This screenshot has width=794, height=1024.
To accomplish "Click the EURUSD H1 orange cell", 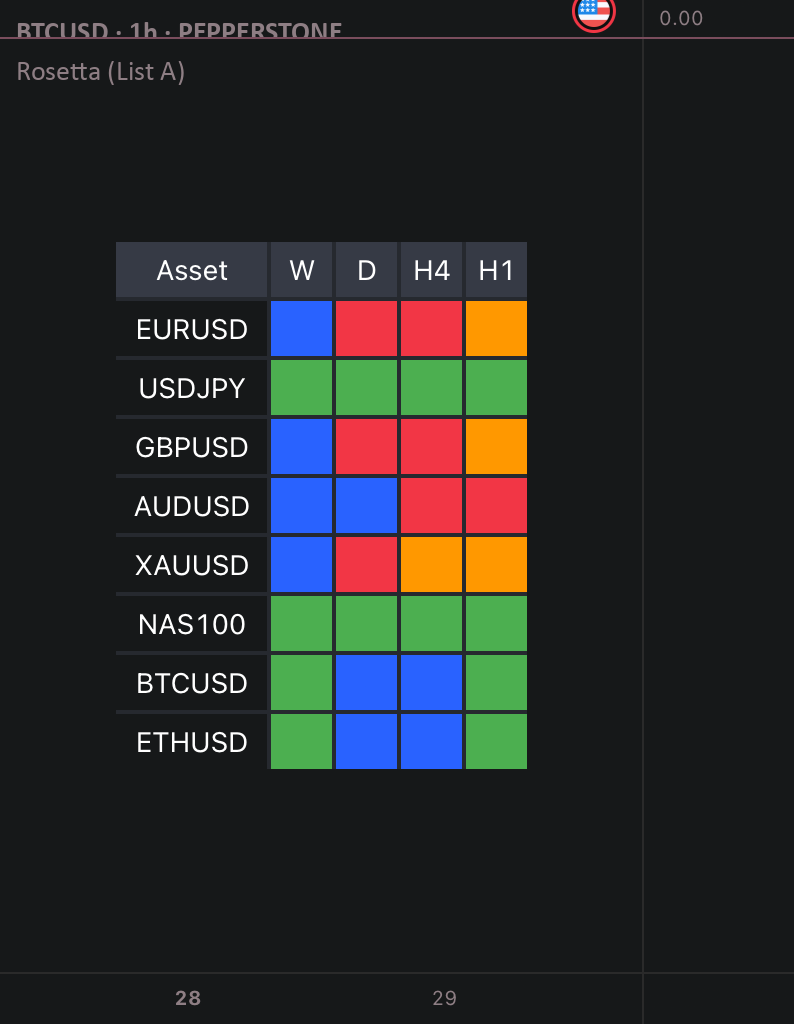I will (x=496, y=328).
